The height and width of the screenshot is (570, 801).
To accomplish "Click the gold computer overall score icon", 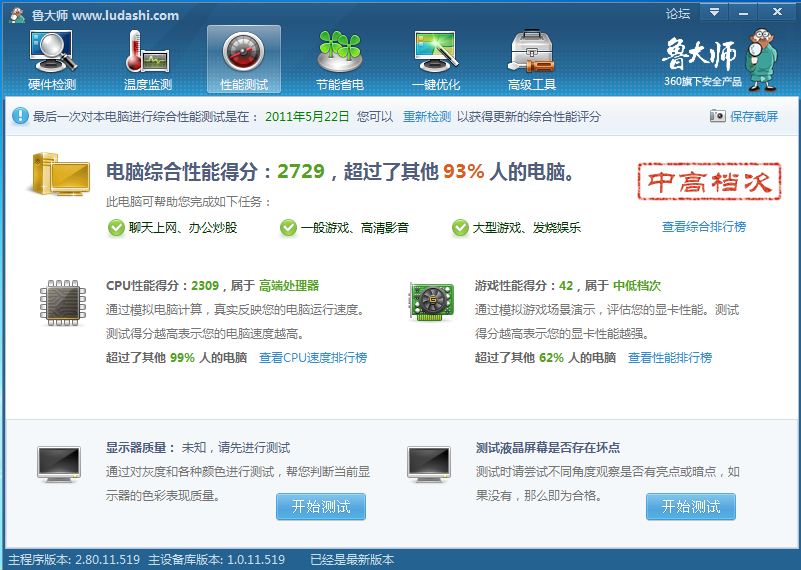I will (x=60, y=174).
